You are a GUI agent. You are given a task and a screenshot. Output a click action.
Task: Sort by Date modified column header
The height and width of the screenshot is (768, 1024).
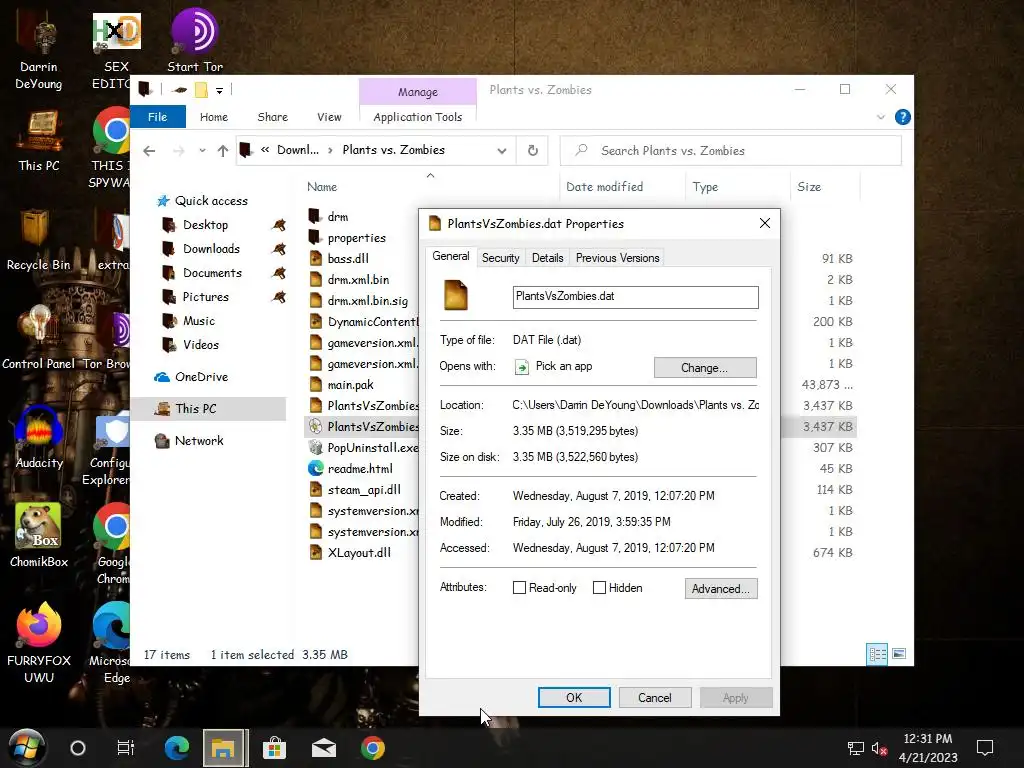tap(604, 187)
